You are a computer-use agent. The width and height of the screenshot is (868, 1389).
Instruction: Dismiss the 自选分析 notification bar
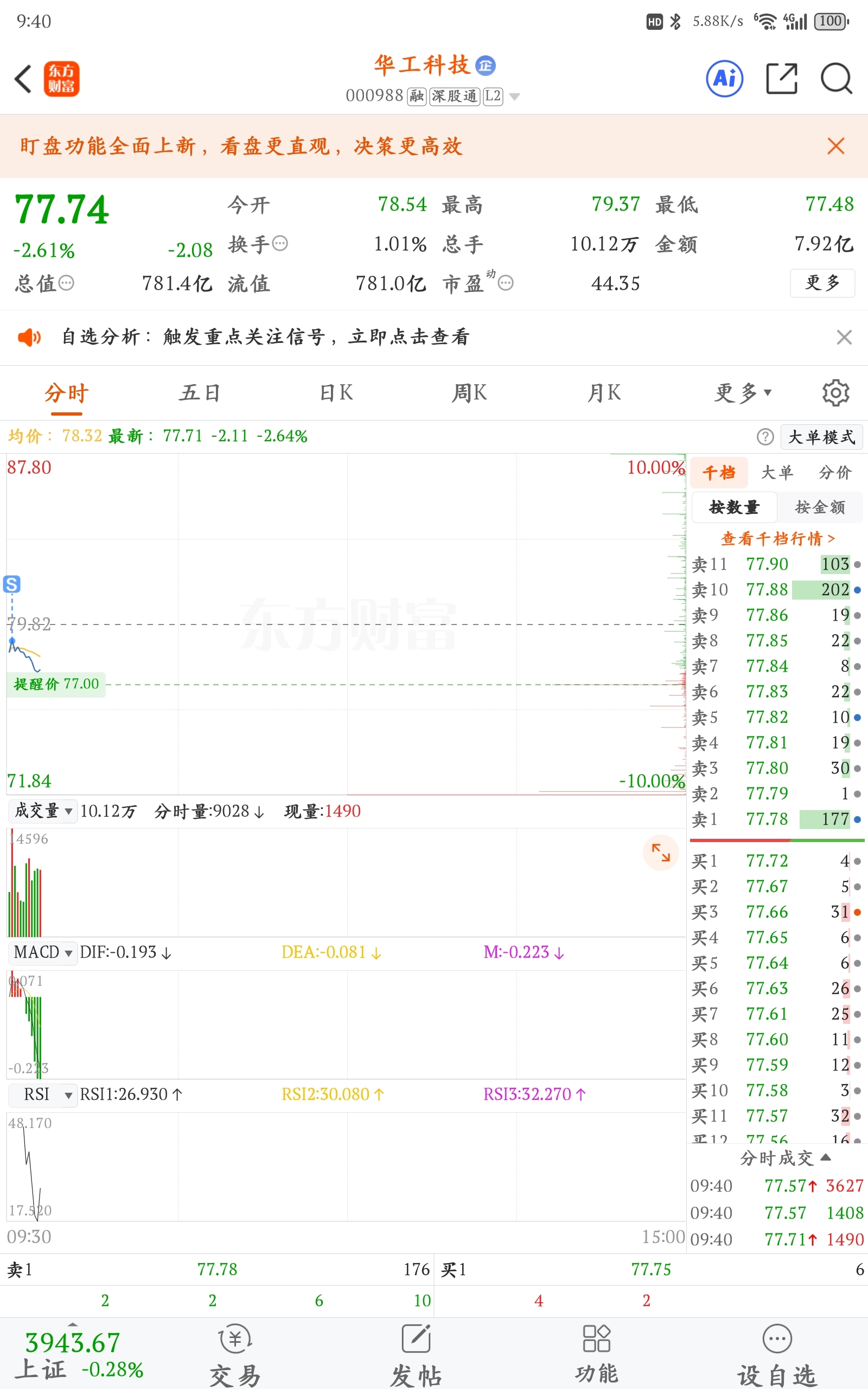[x=844, y=337]
